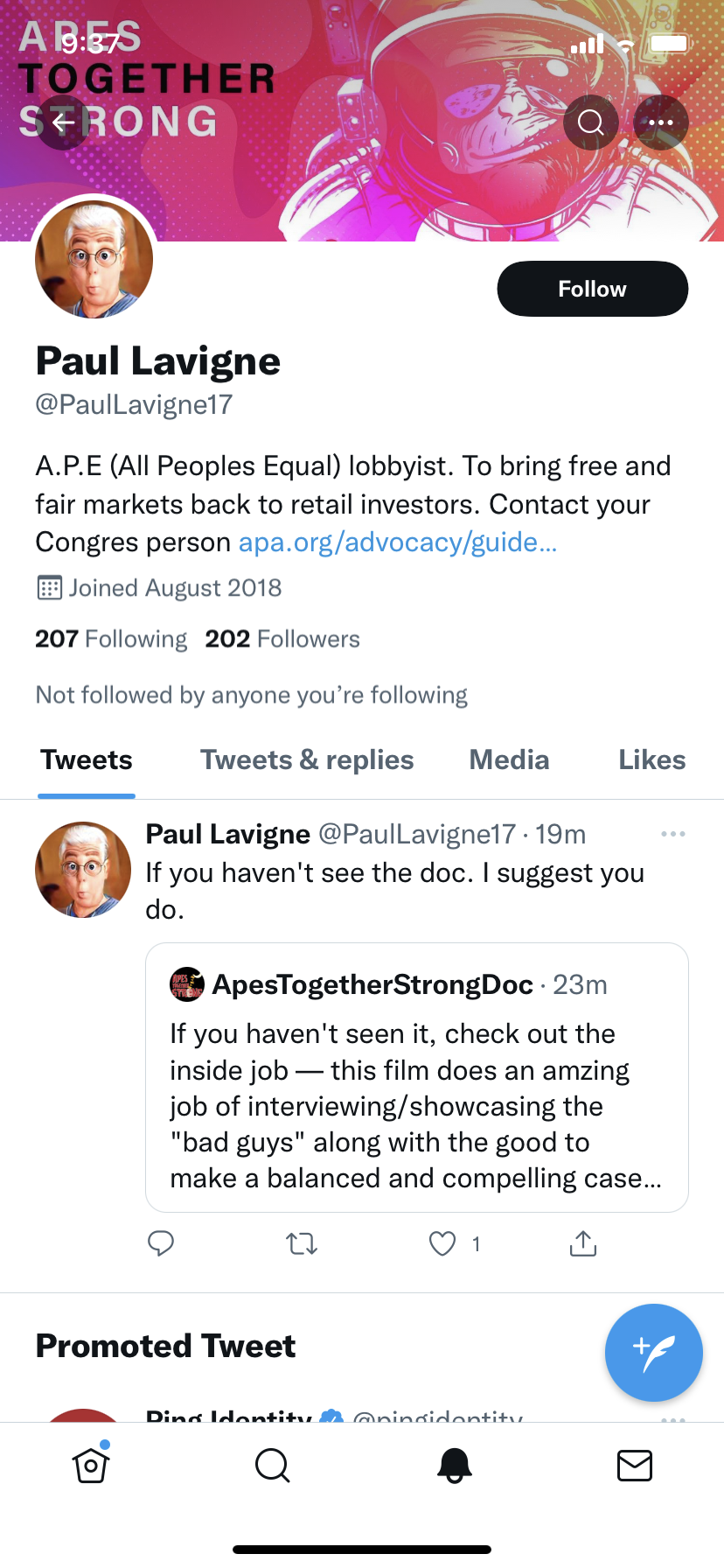This screenshot has width=724, height=1568.
Task: Reply to Paul Lavigne's tweet
Action: (161, 1243)
